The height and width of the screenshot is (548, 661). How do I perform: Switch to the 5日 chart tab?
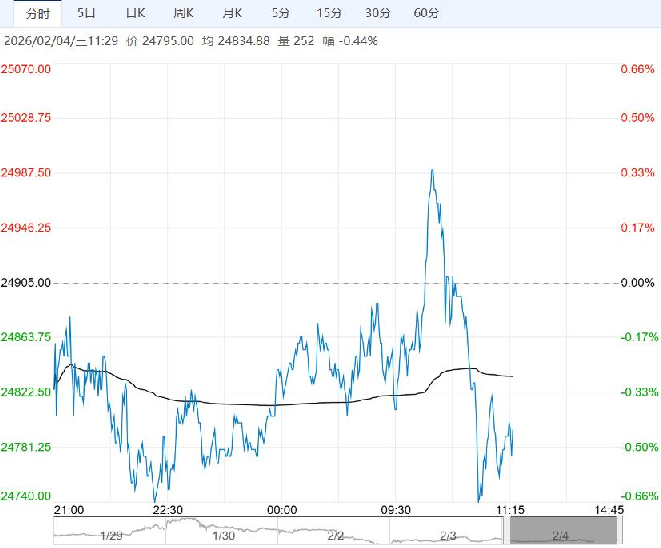coord(87,14)
